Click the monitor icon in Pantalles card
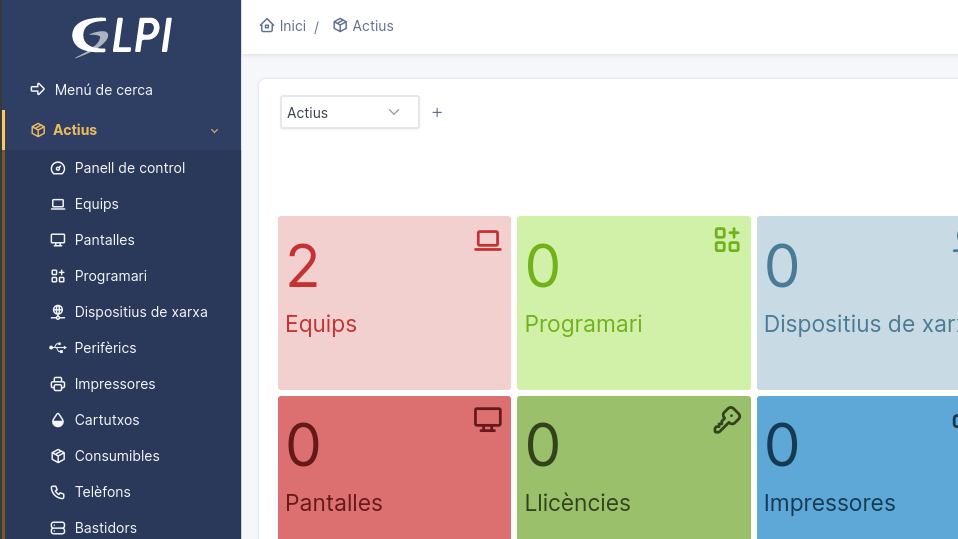This screenshot has height=539, width=958. (x=488, y=420)
